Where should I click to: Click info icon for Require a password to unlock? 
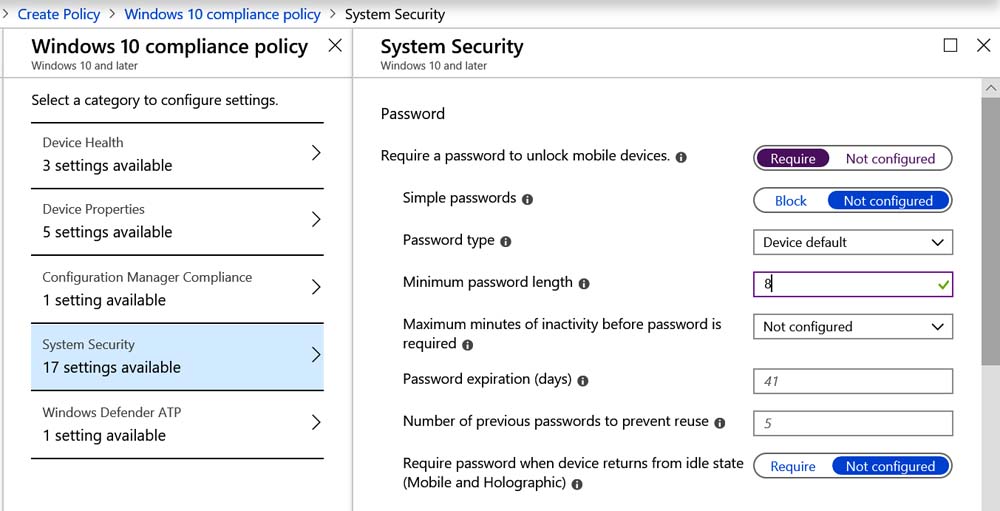click(681, 158)
